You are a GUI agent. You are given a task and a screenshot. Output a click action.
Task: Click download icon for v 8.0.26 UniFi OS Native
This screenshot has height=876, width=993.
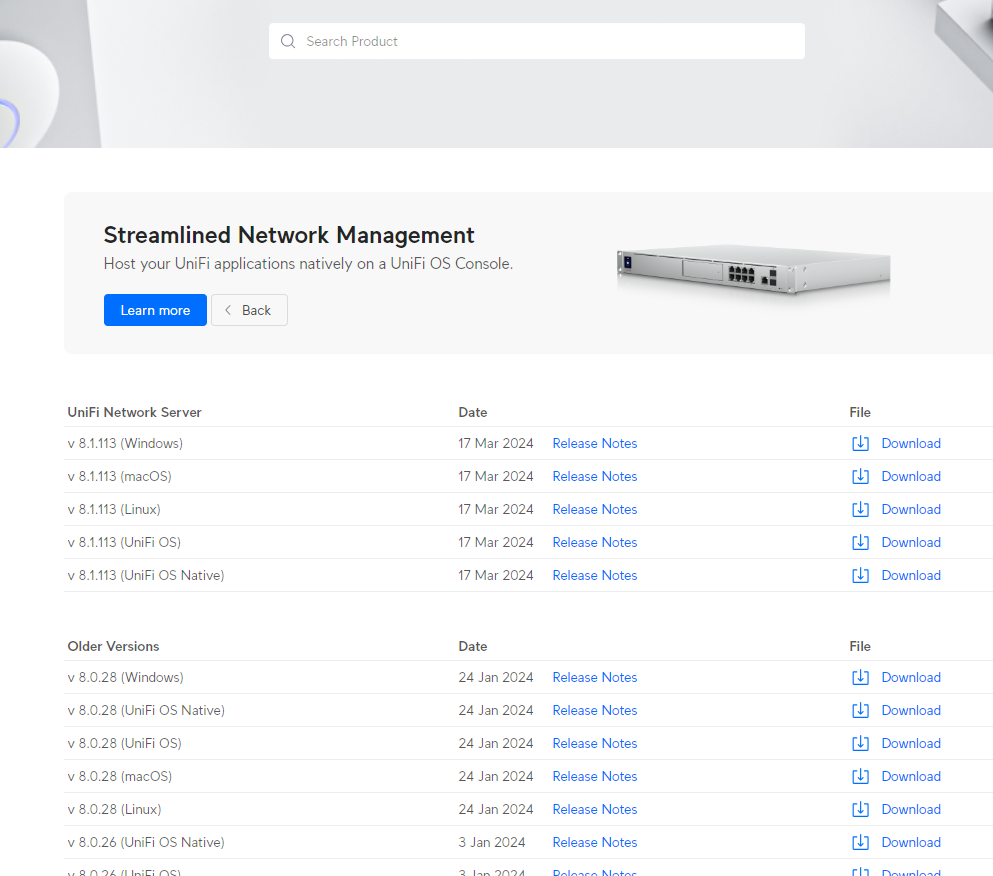tap(860, 842)
